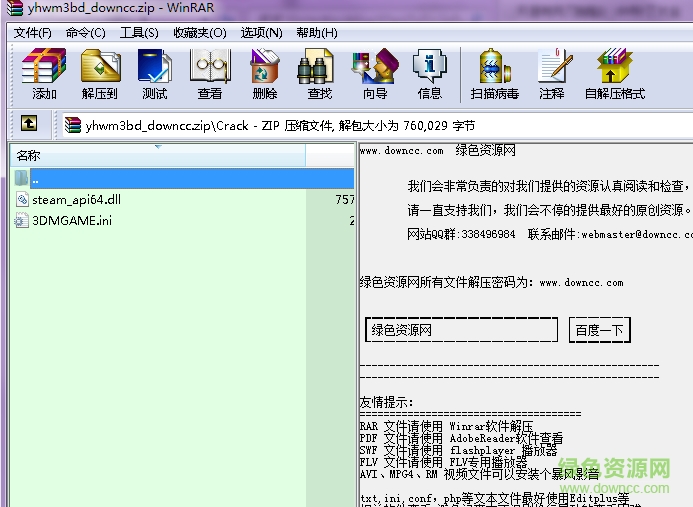Start 扫描病毒 (Virus Scan)

pos(495,73)
